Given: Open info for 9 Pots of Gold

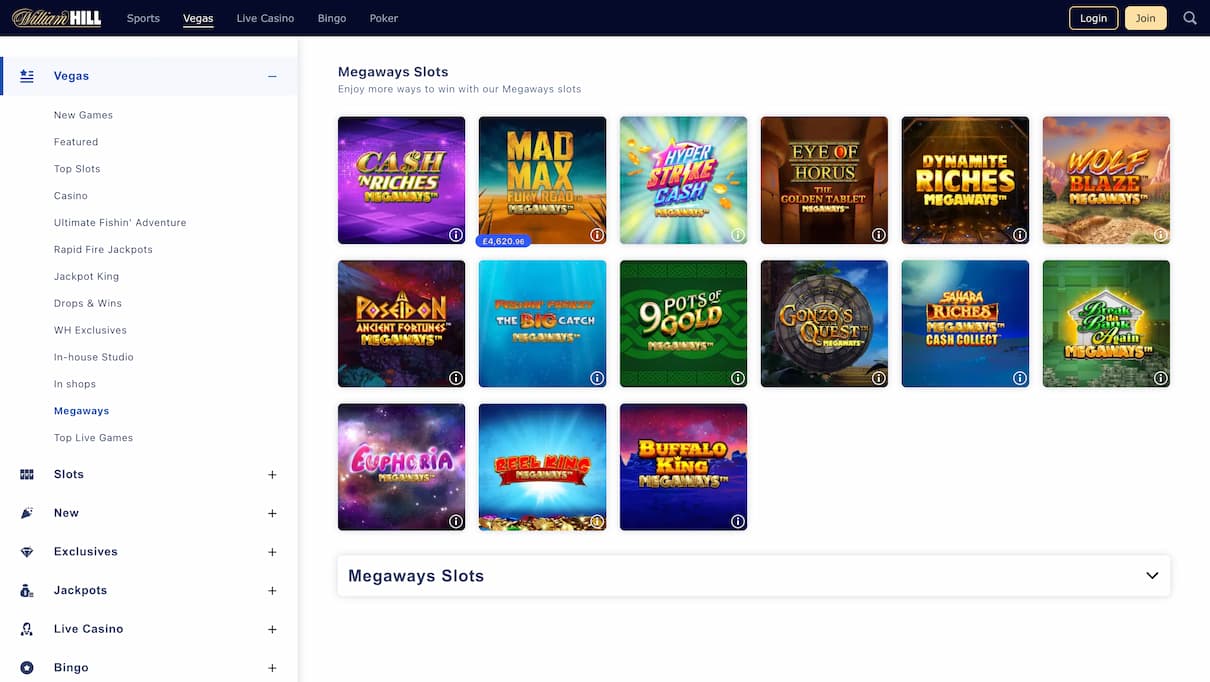Looking at the screenshot, I should click(x=738, y=378).
